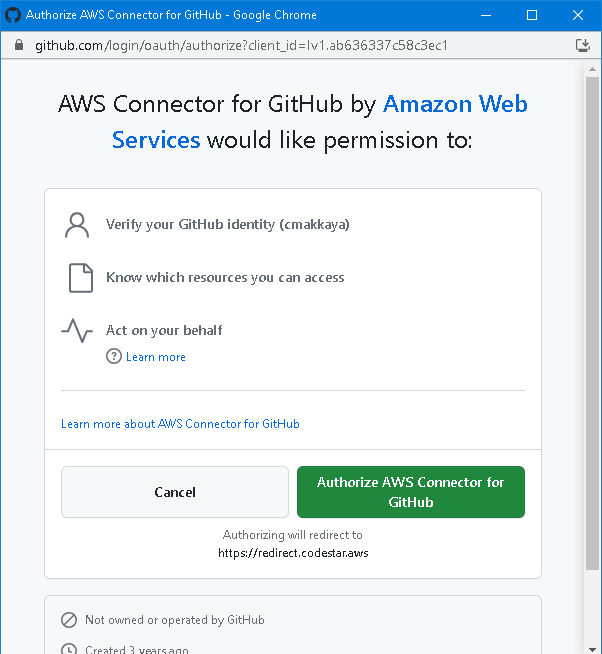Click the install app icon in address bar
Image resolution: width=602 pixels, height=654 pixels.
pos(582,45)
